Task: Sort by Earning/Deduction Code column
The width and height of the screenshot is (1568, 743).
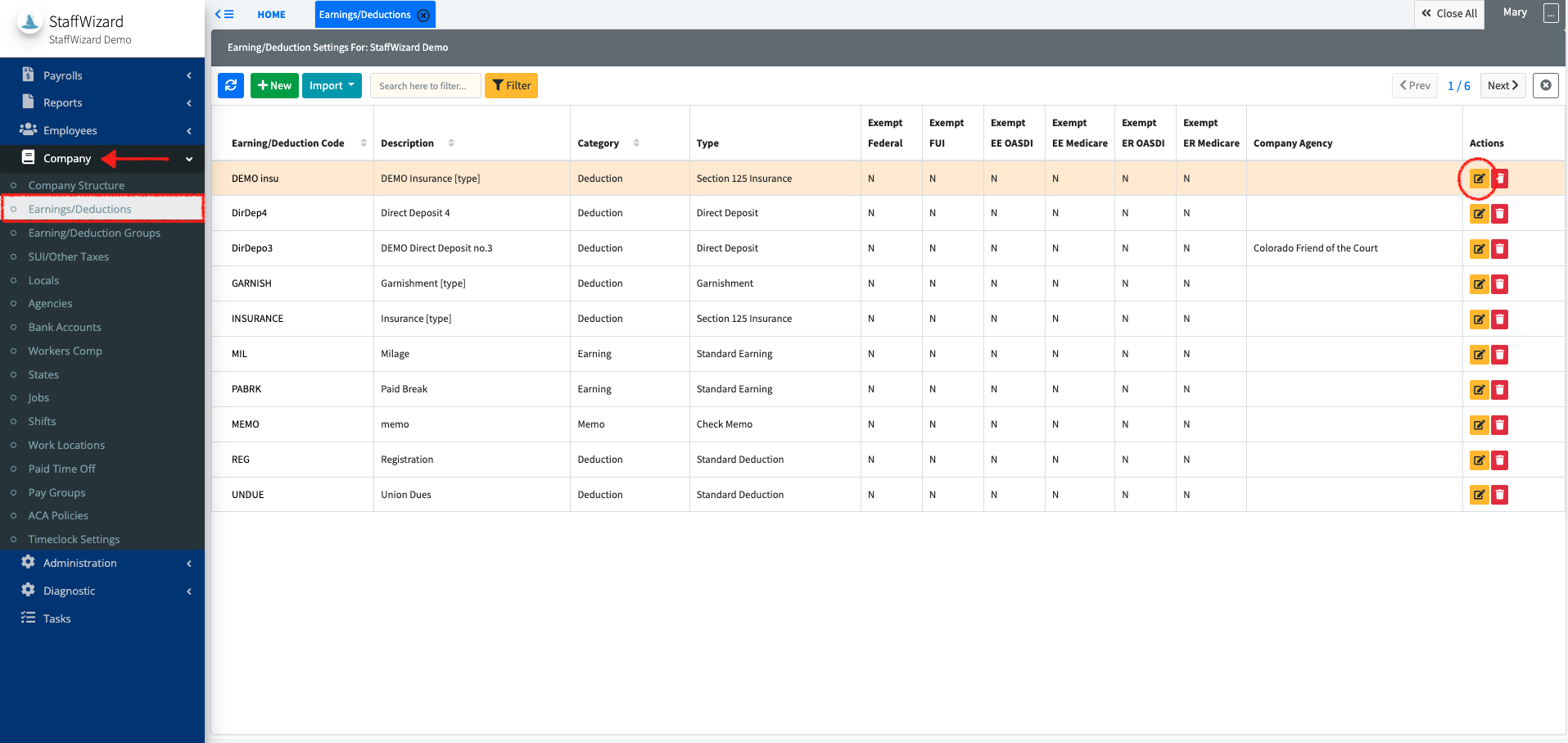Action: 364,143
